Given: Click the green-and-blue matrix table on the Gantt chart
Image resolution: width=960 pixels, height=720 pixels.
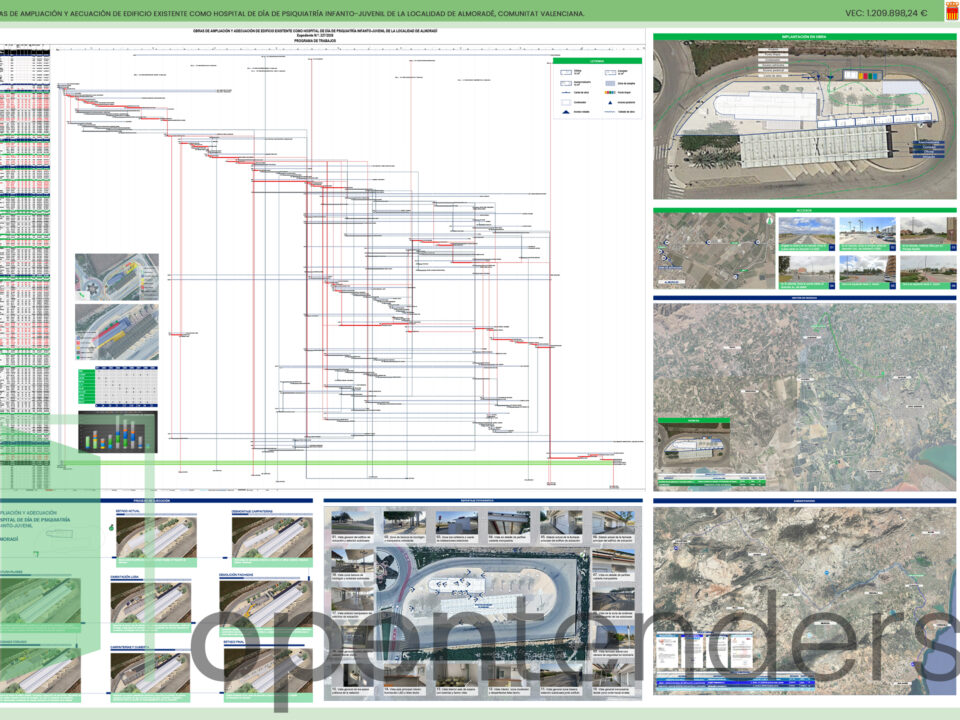Looking at the screenshot, I should pos(118,386).
